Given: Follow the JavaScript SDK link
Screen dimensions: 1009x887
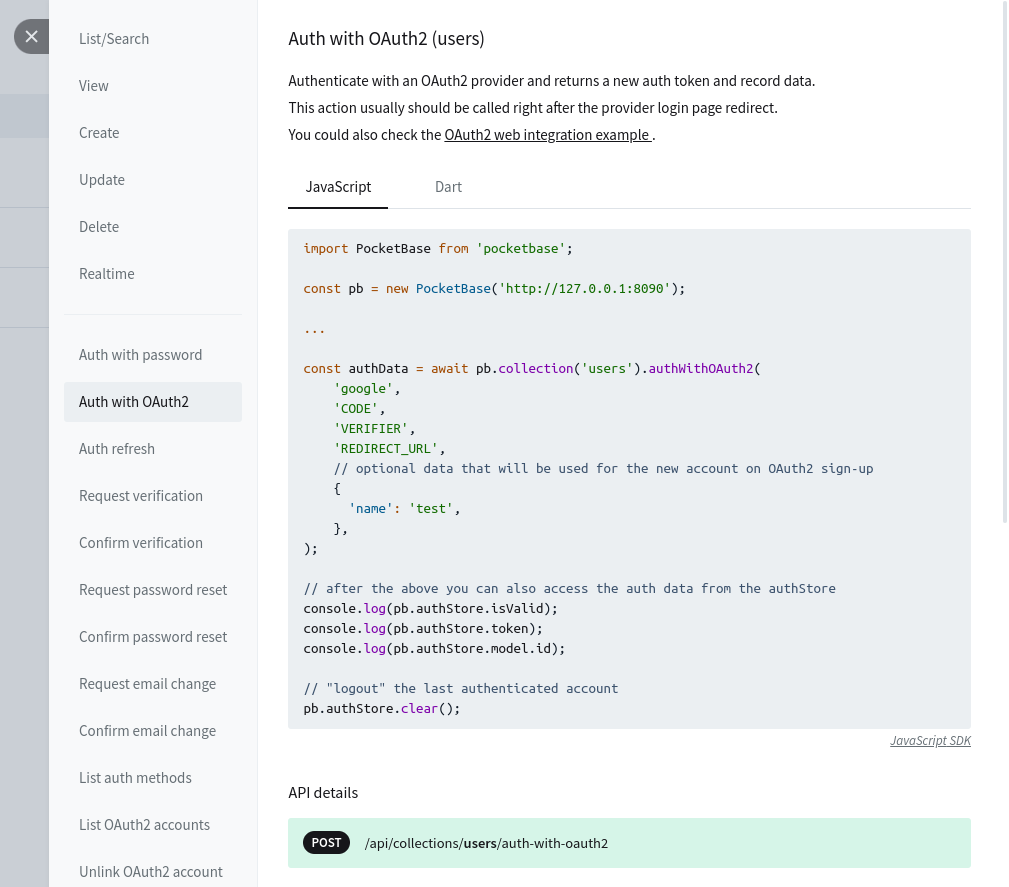Looking at the screenshot, I should [x=930, y=741].
